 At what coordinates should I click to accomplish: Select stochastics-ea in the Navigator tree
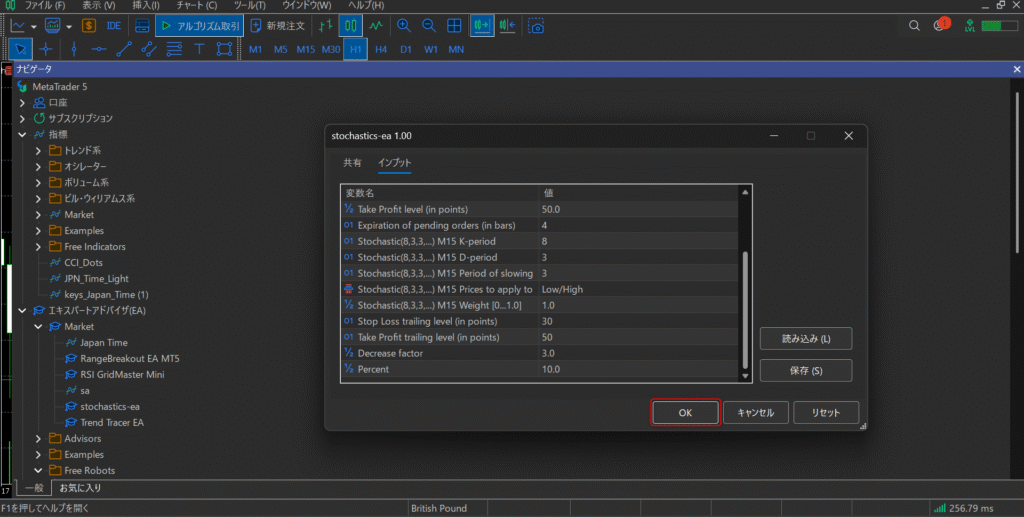tap(110, 407)
